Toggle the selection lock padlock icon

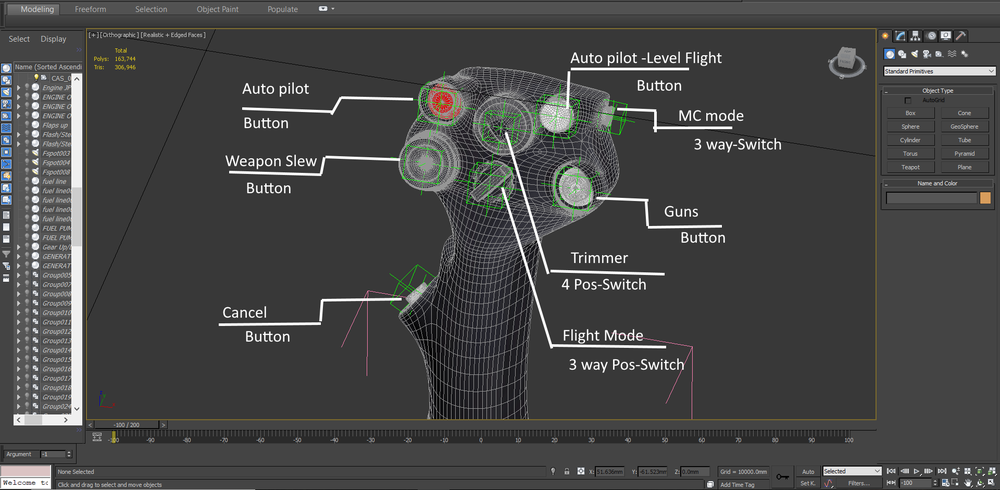[x=566, y=471]
